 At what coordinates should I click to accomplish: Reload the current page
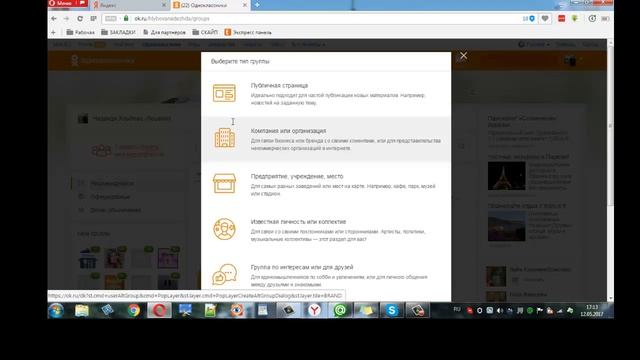pyautogui.click(x=80, y=18)
